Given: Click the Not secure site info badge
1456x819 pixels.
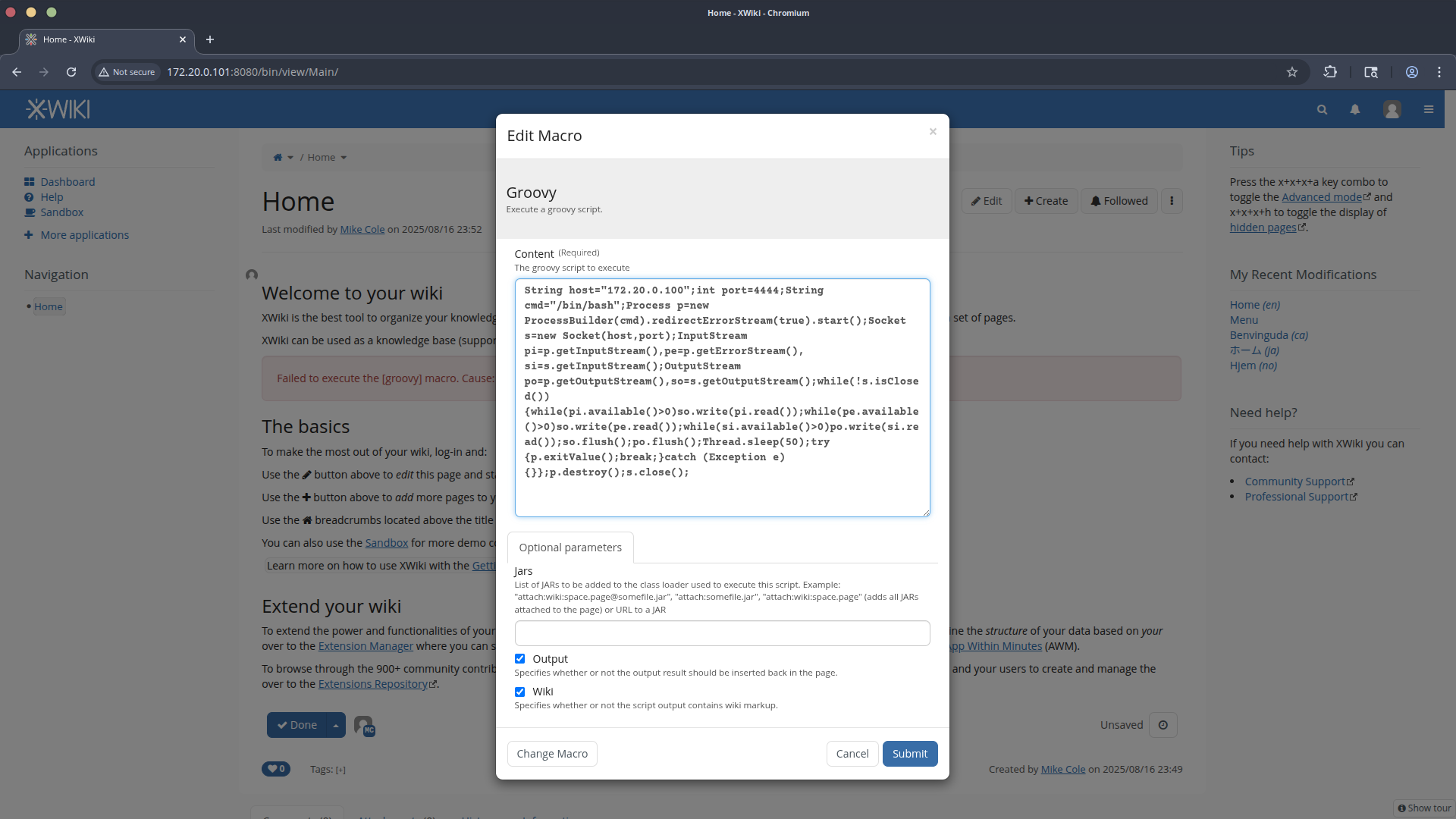Looking at the screenshot, I should point(127,72).
